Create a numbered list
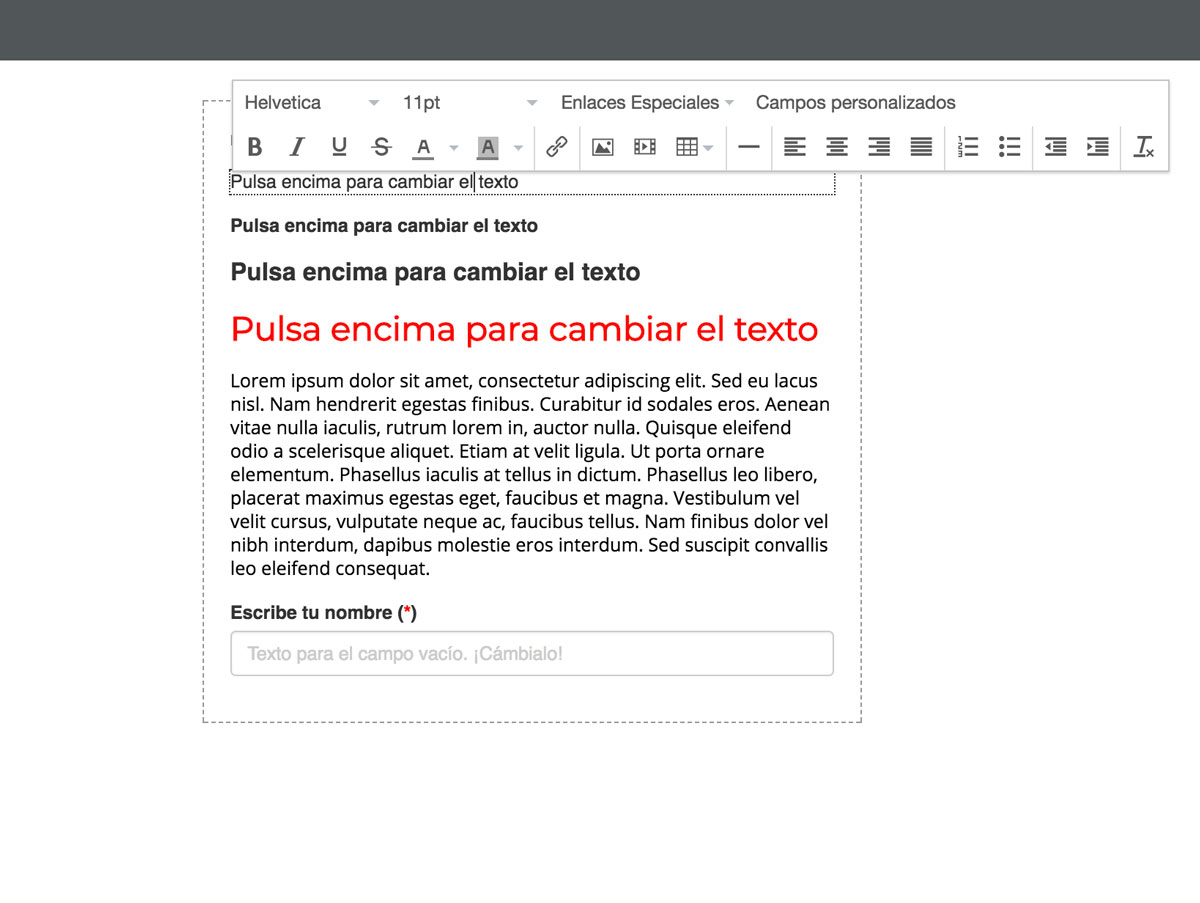Screen dimensions: 1200x903 point(967,147)
